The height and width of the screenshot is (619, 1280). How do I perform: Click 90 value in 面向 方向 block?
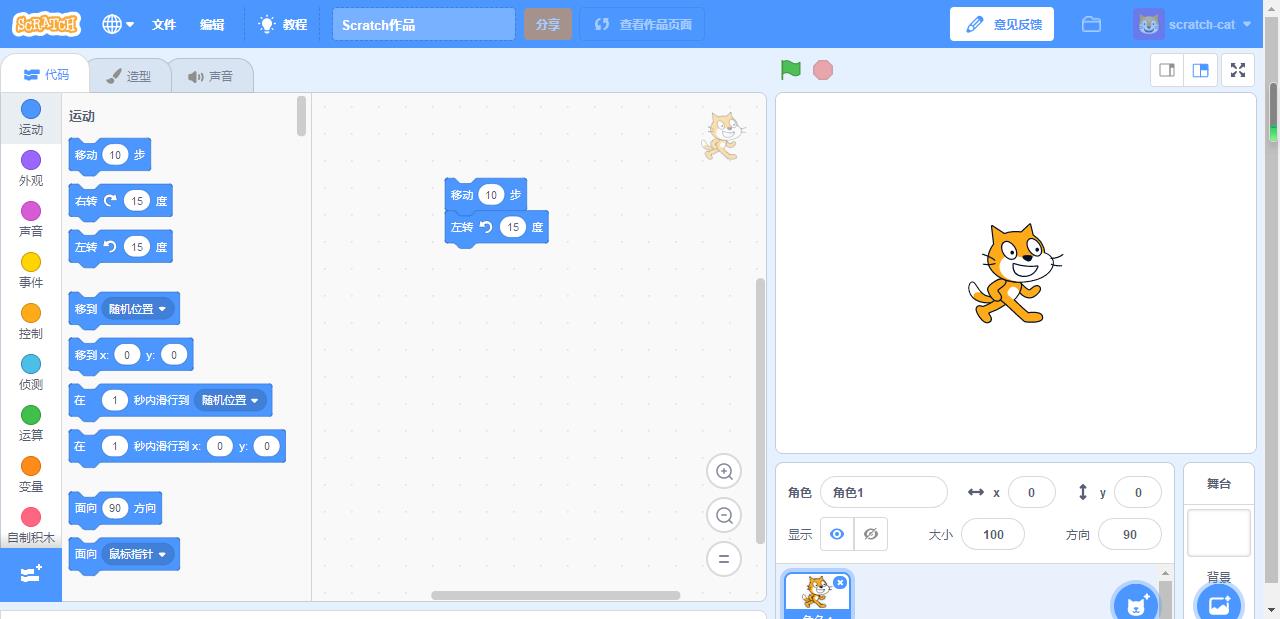[115, 508]
